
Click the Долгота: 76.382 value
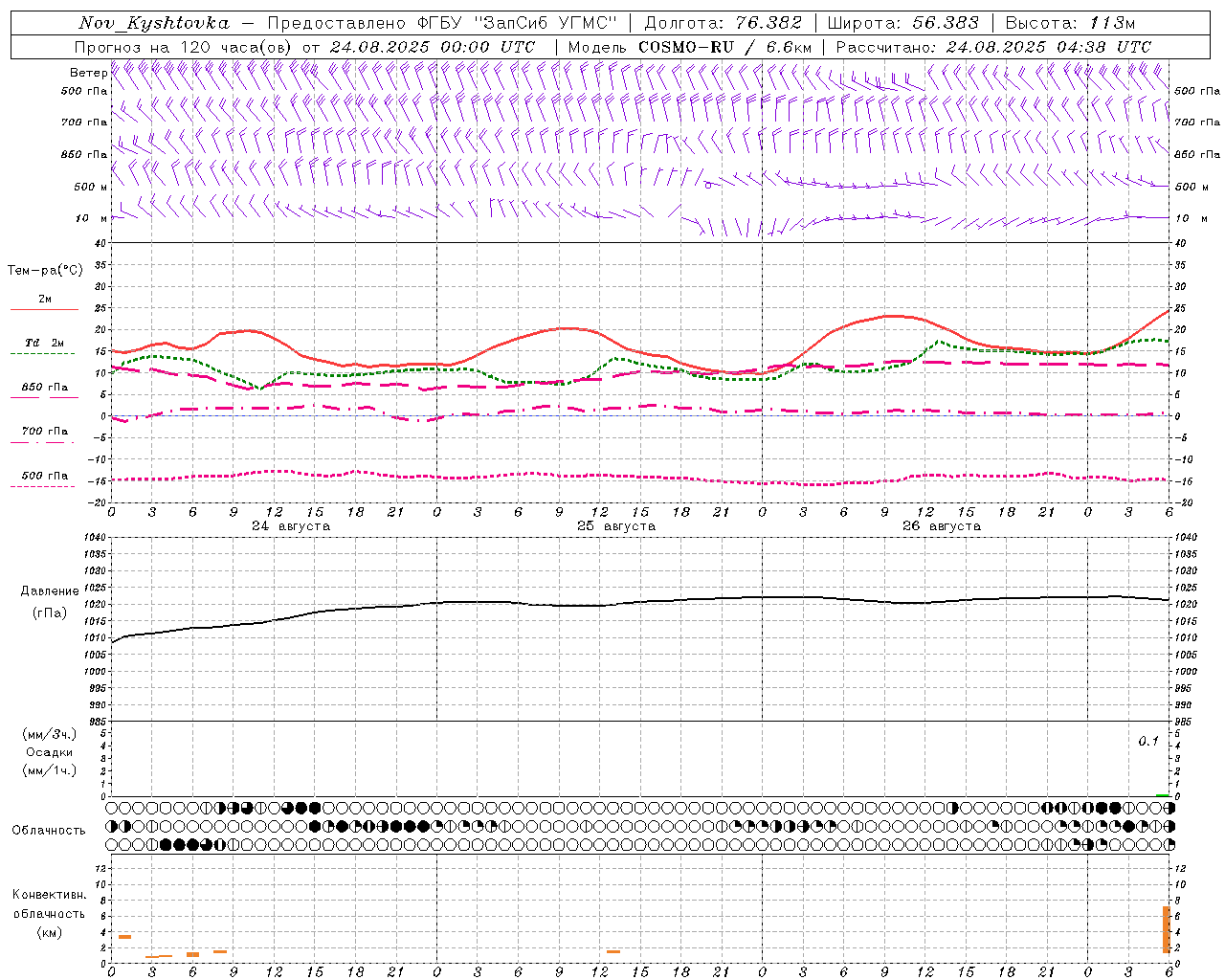724,23
